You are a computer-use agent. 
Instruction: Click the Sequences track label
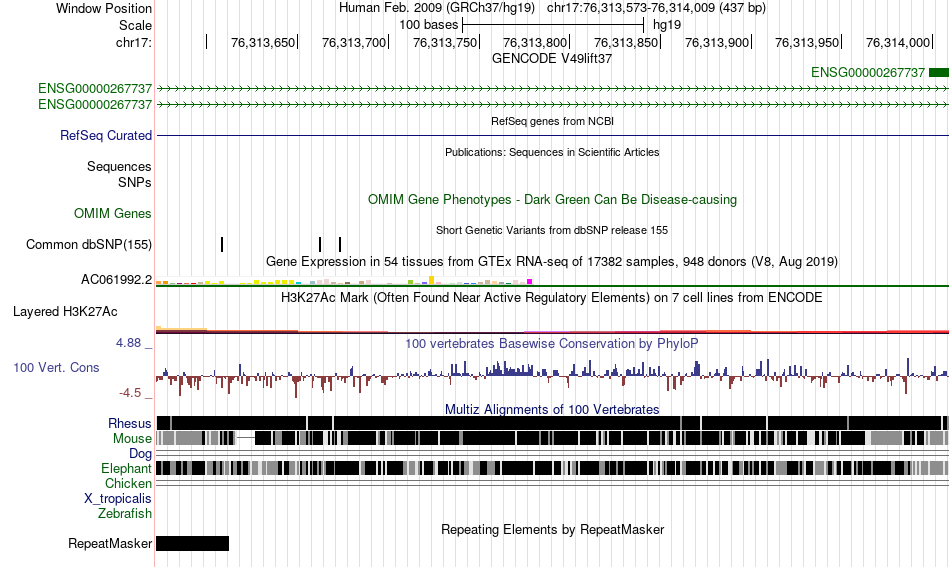(119, 167)
